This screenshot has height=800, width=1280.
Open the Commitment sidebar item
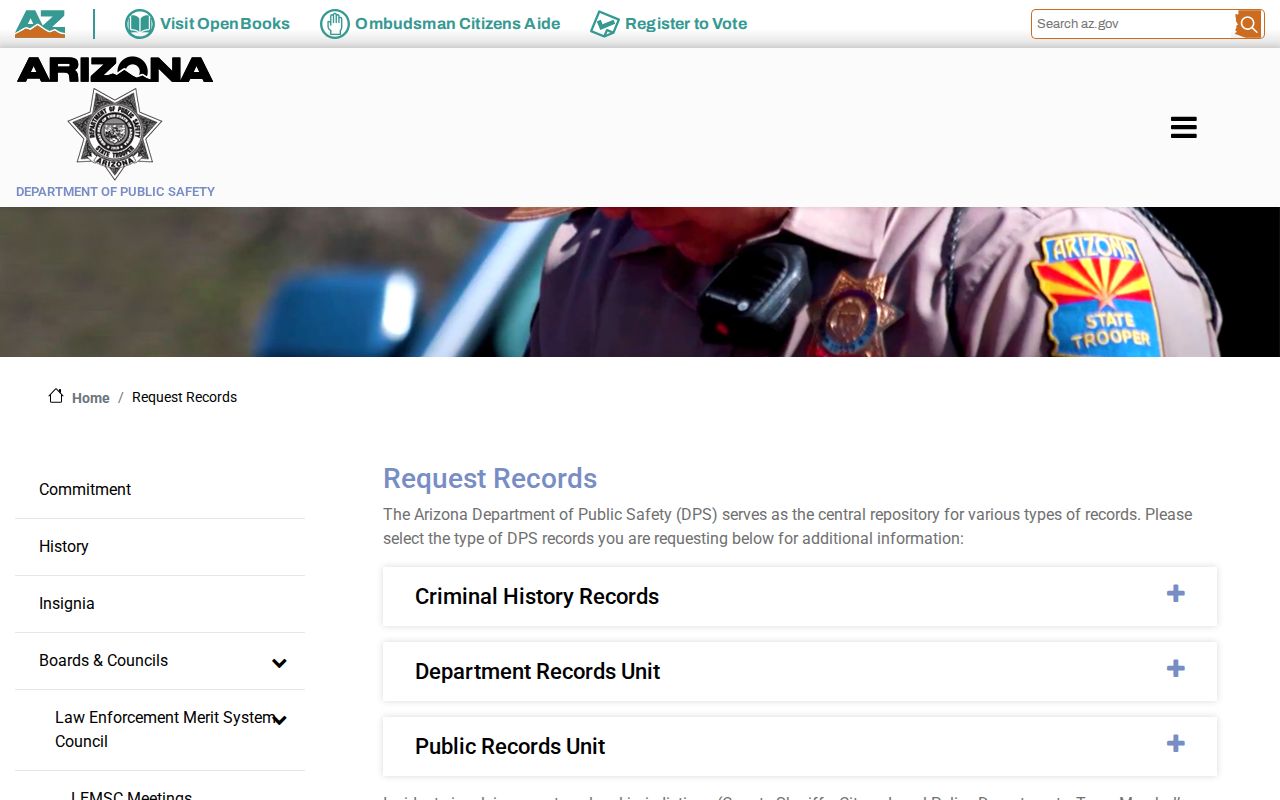tap(85, 489)
